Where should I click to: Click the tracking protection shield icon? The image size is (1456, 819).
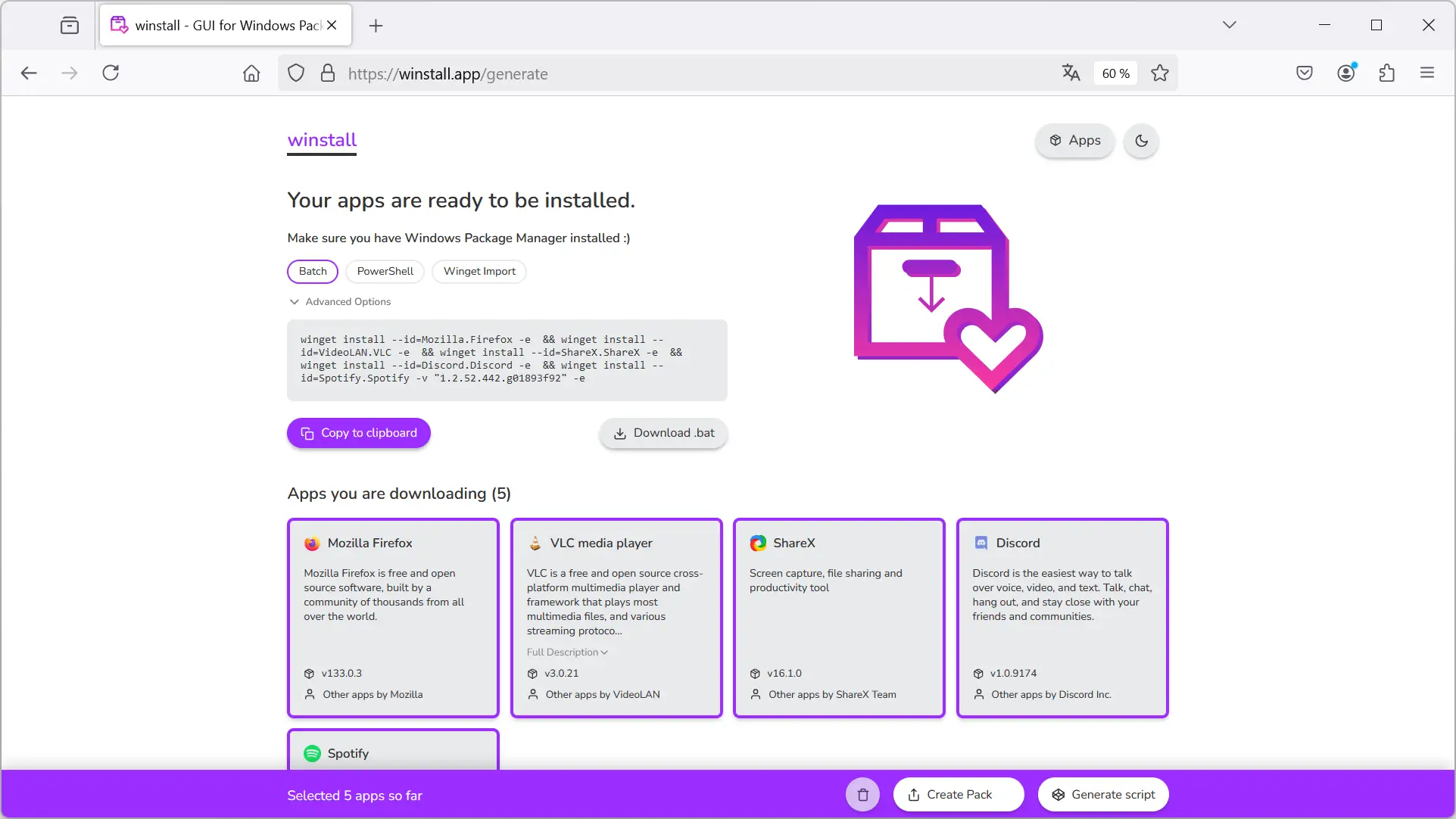coord(296,73)
